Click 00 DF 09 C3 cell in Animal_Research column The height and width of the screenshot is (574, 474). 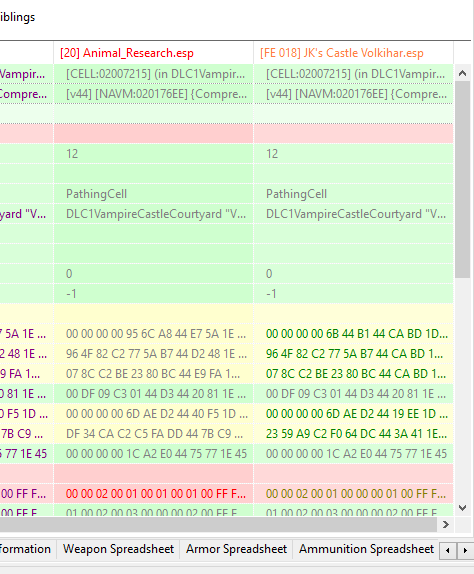pos(153,394)
